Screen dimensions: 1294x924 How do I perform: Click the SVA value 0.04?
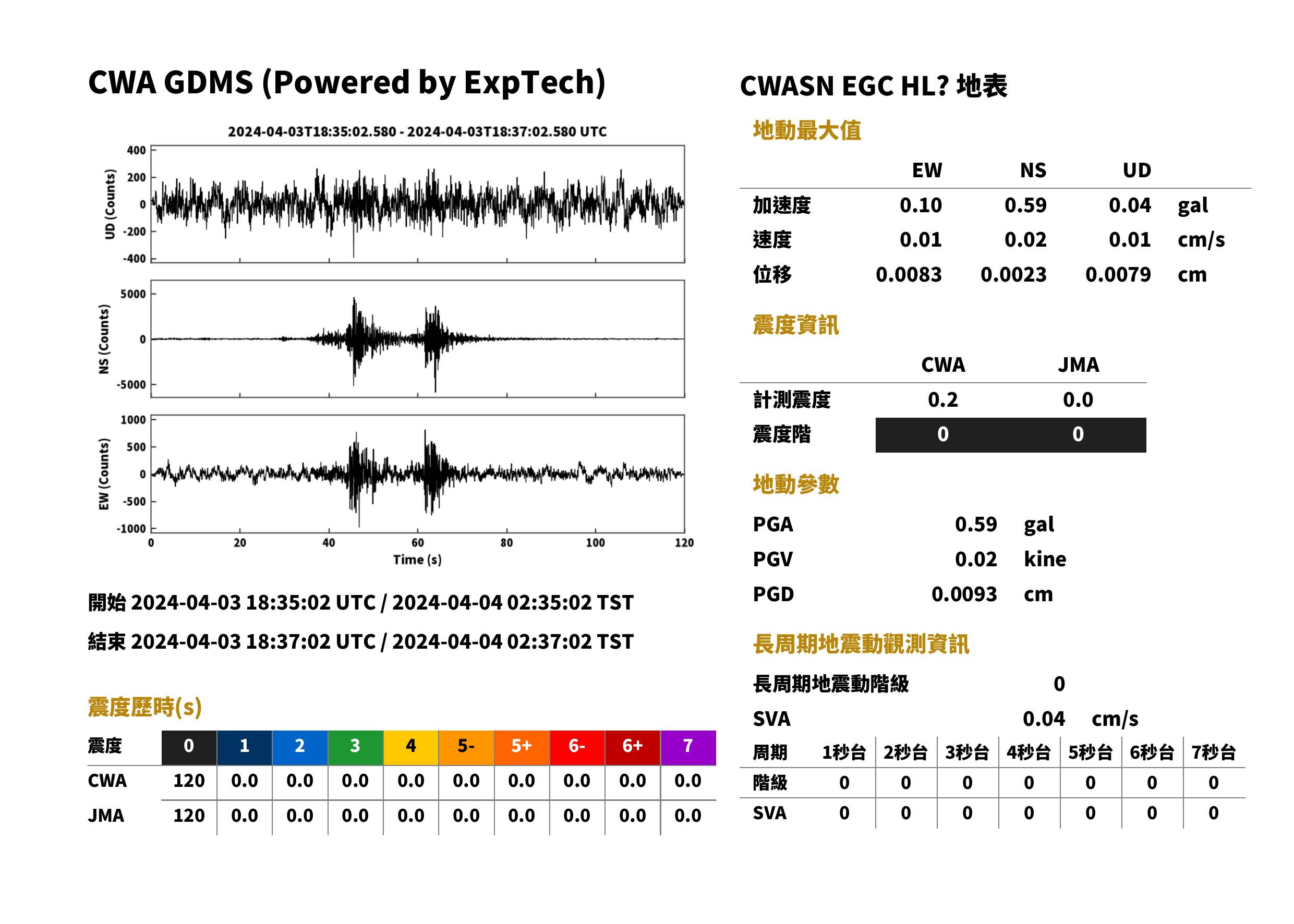coord(1044,719)
